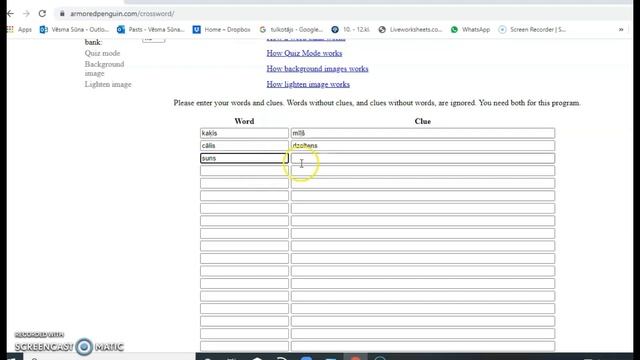Click the Background image label
The width and height of the screenshot is (640, 360).
coord(104,69)
